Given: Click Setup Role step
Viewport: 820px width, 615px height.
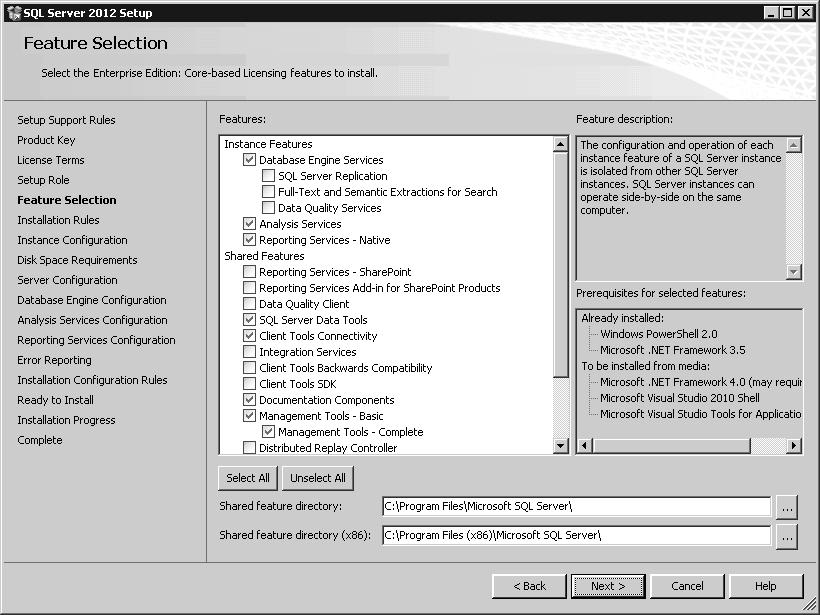Looking at the screenshot, I should pyautogui.click(x=43, y=180).
